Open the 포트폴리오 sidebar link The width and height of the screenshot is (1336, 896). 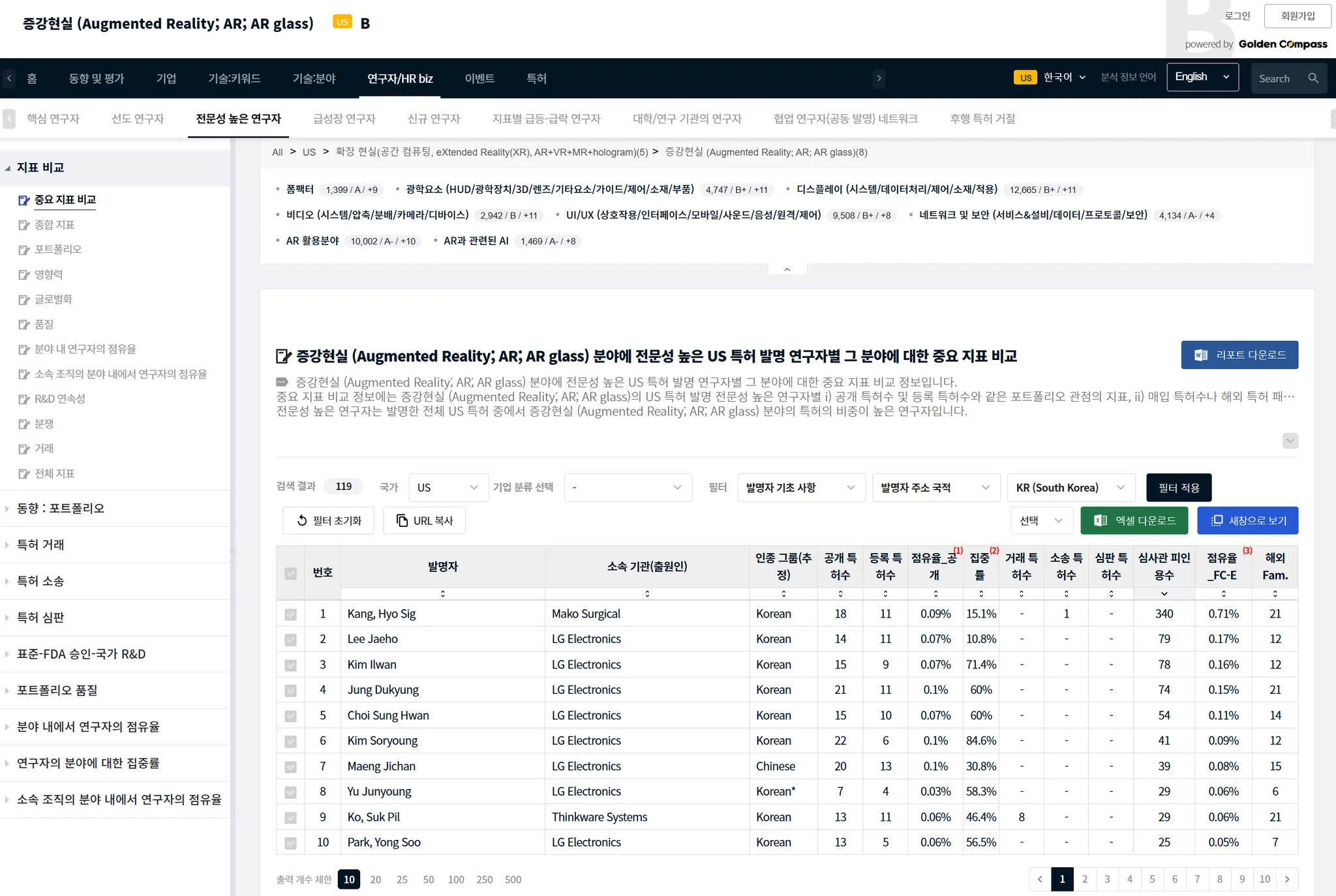pos(57,250)
